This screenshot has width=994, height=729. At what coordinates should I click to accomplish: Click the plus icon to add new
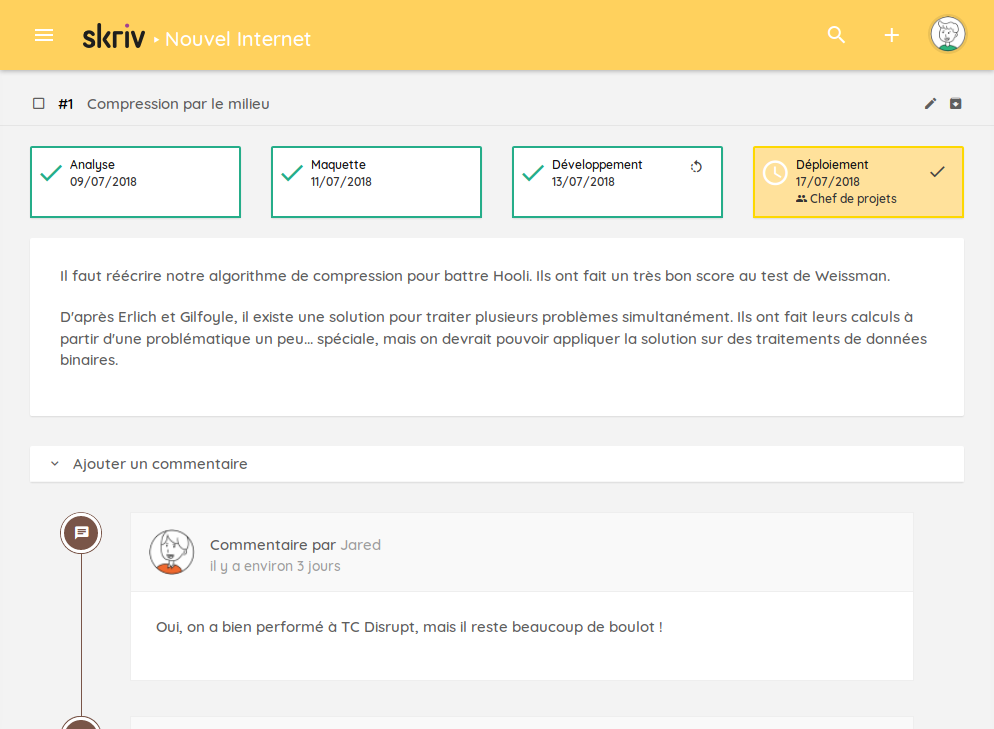coord(891,35)
